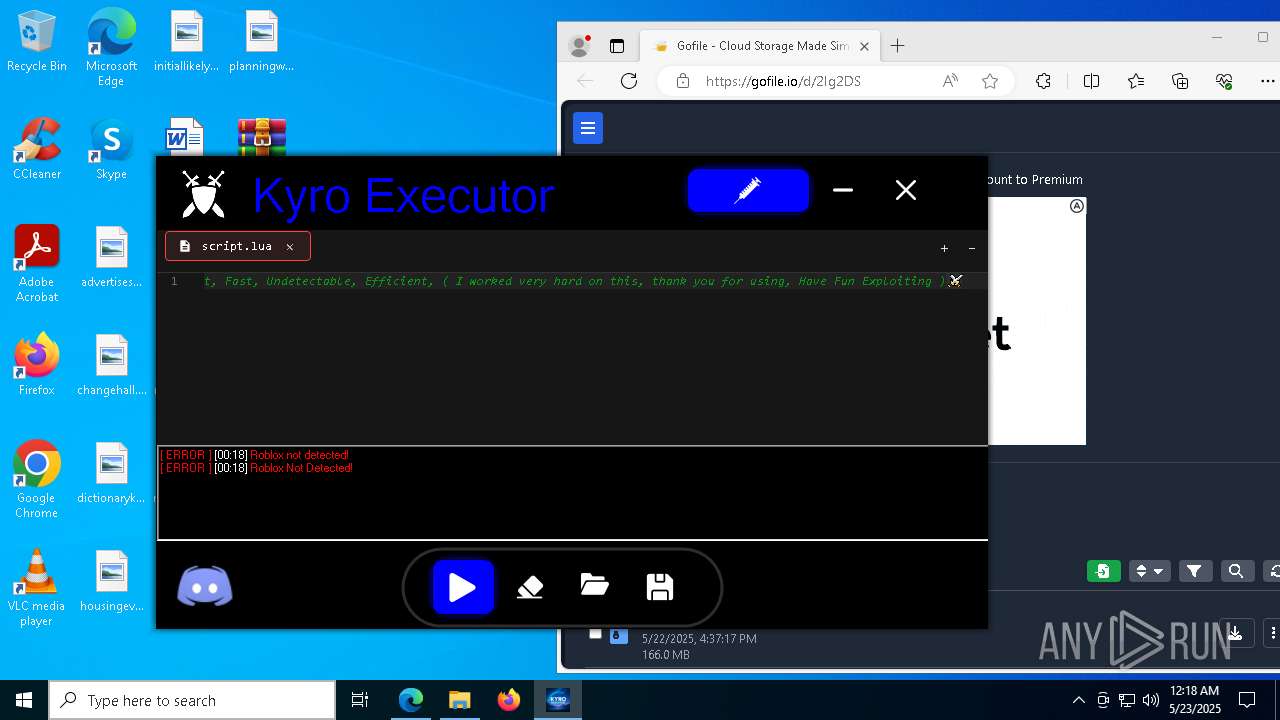Click the ad choices icon on the advertisement
This screenshot has height=720, width=1280.
point(1077,206)
